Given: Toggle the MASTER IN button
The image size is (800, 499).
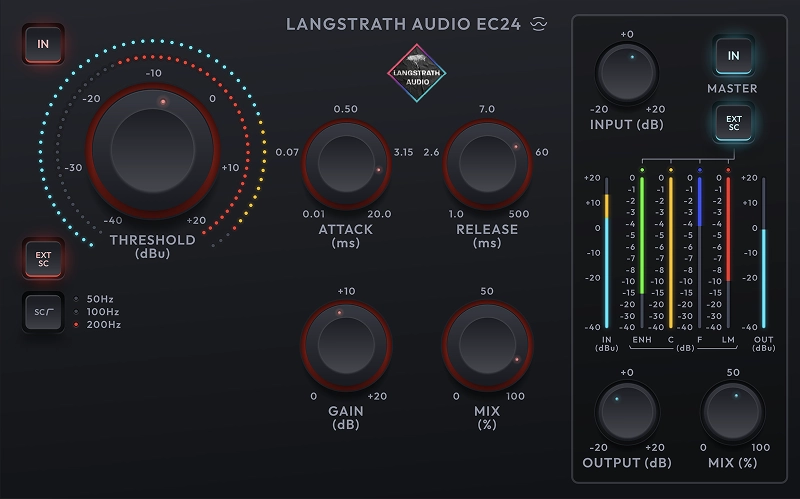Looking at the screenshot, I should pyautogui.click(x=733, y=56).
